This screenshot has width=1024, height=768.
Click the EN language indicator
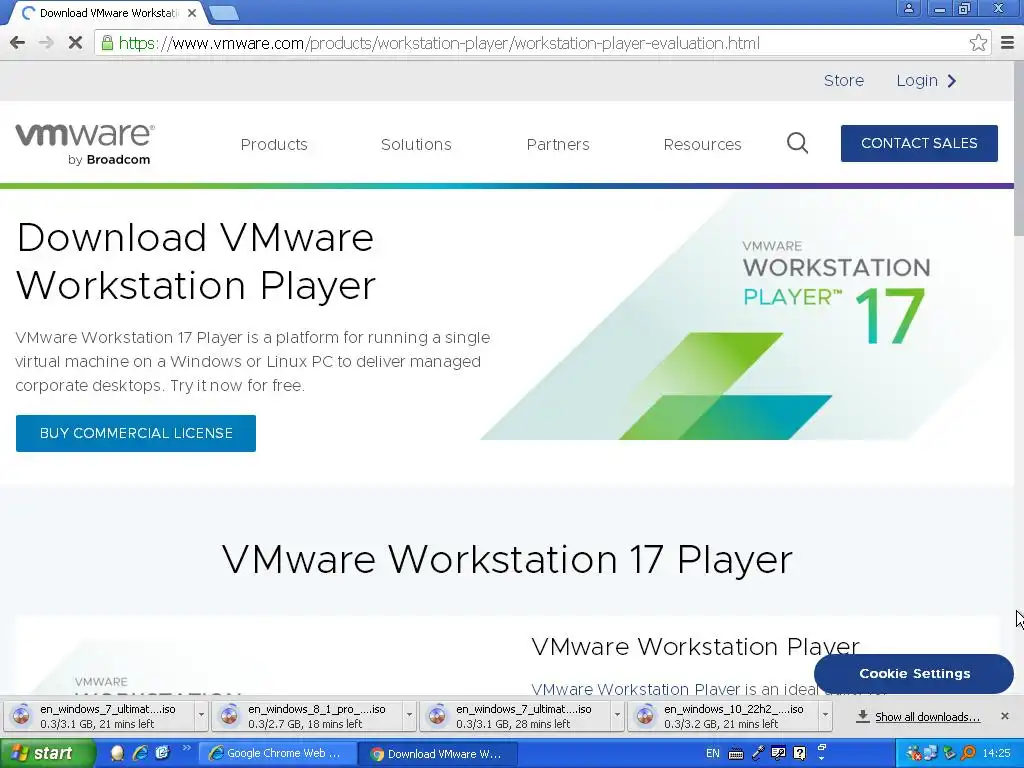[x=712, y=754]
